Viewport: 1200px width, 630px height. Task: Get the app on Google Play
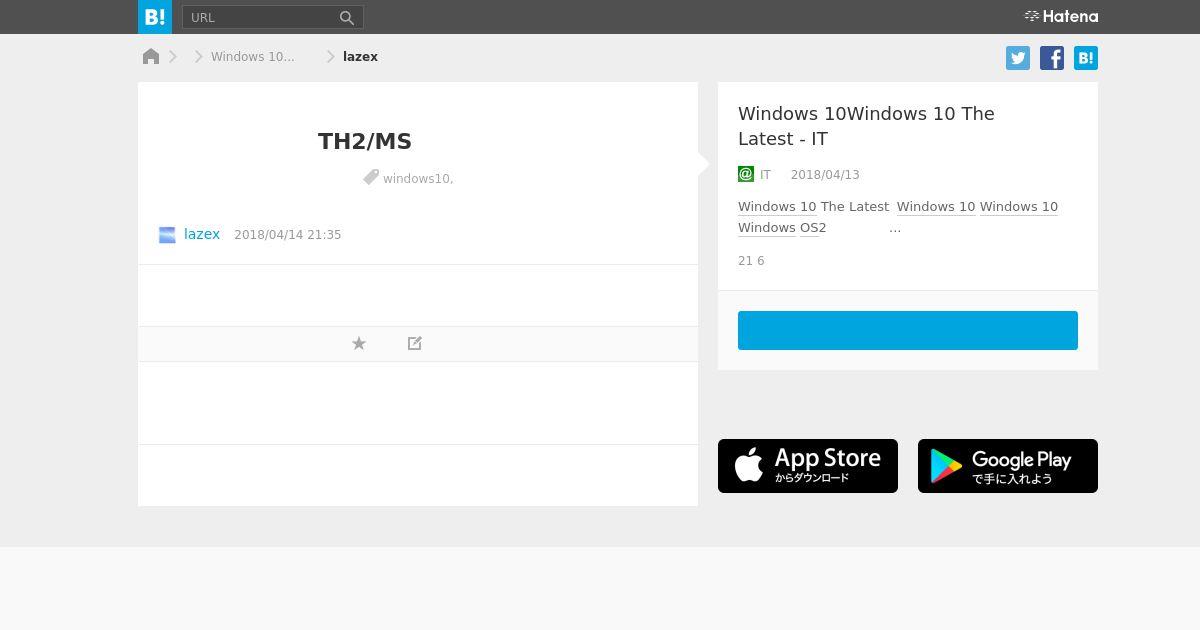(x=1008, y=466)
